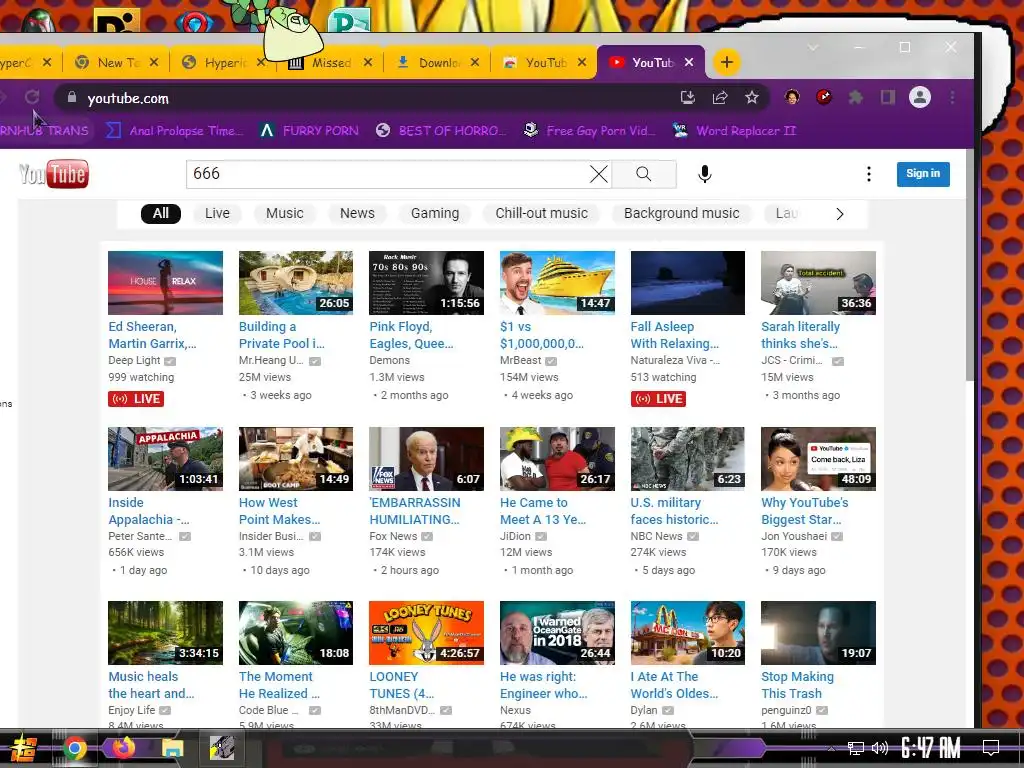
Task: Bookmark this page with the star icon
Action: click(x=752, y=97)
